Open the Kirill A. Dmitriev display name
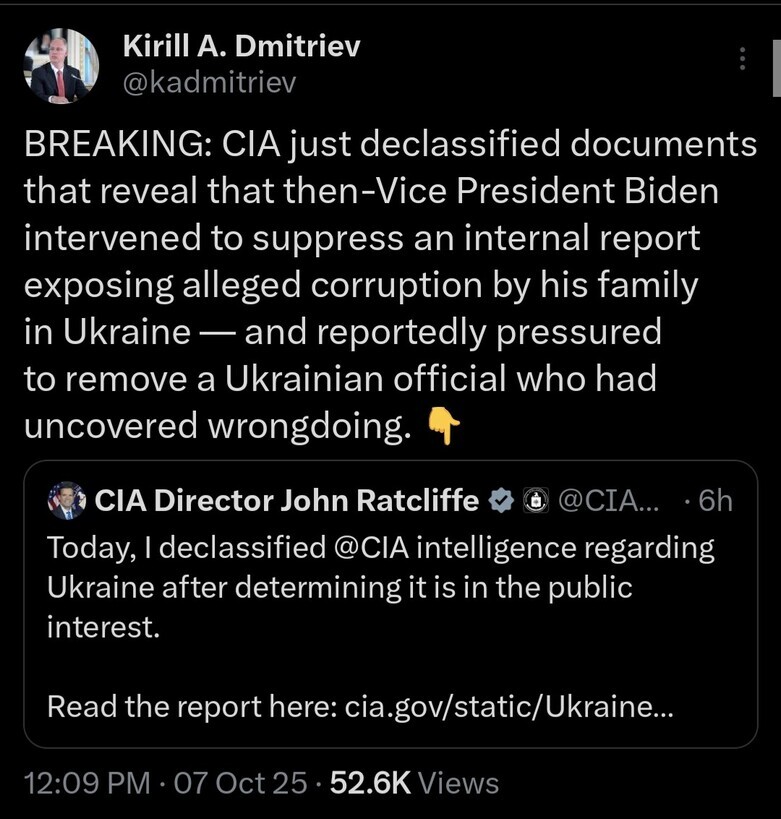 [240, 45]
